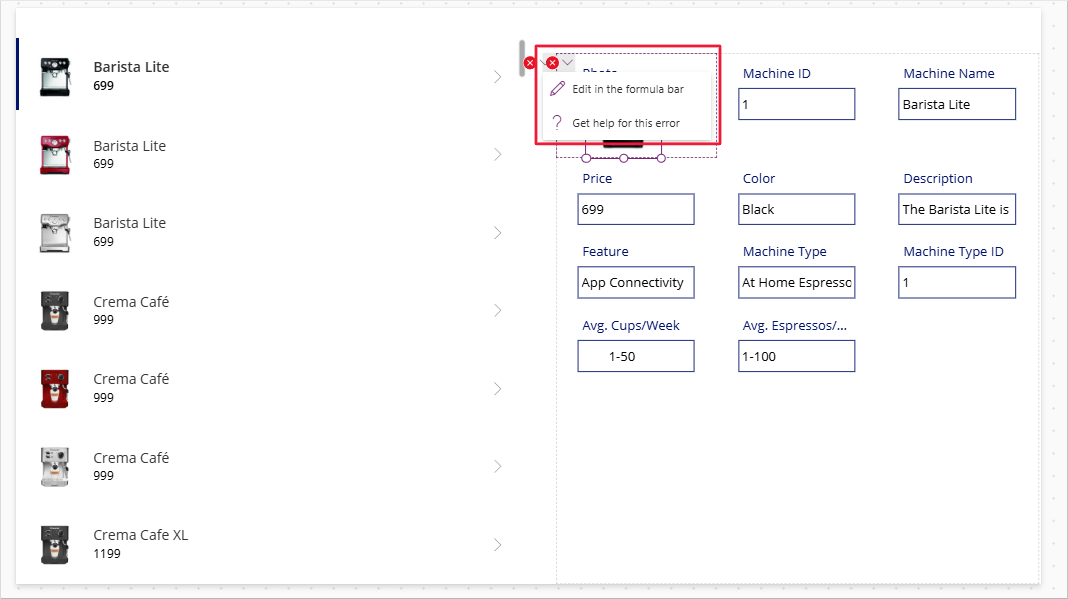Select the Price field showing 699
The image size is (1068, 599).
(x=635, y=209)
